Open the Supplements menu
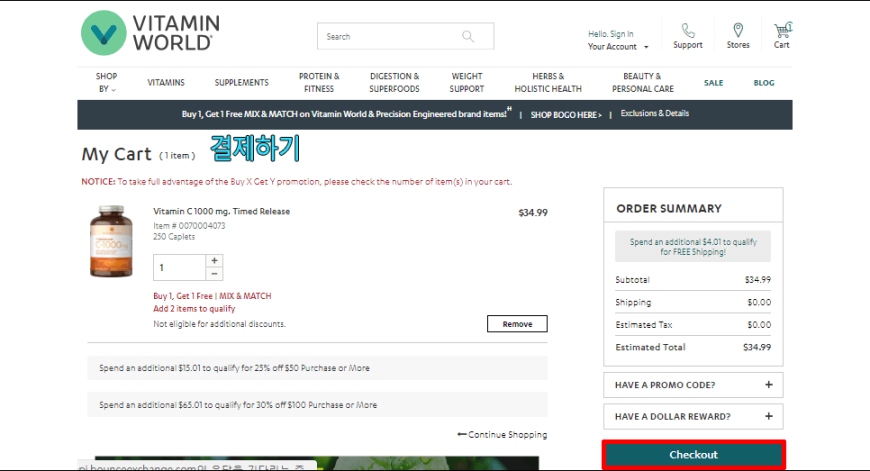The width and height of the screenshot is (870, 471). pos(241,83)
